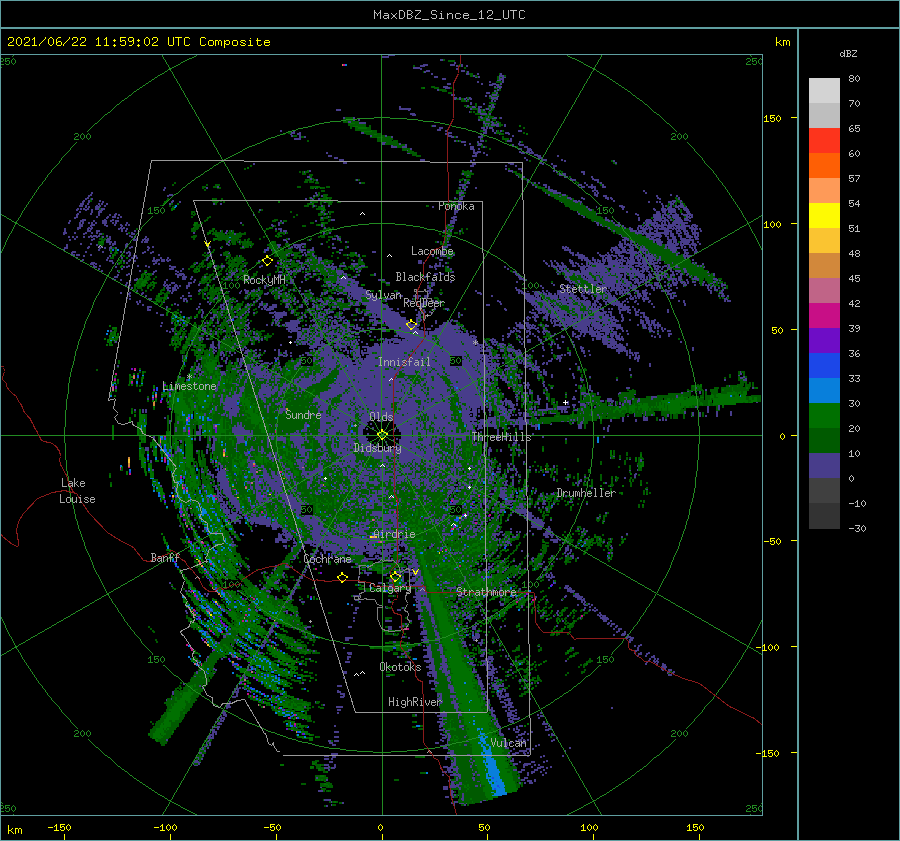Screen dimensions: 900x841
Task: Click the Banff label
Action: 165,557
